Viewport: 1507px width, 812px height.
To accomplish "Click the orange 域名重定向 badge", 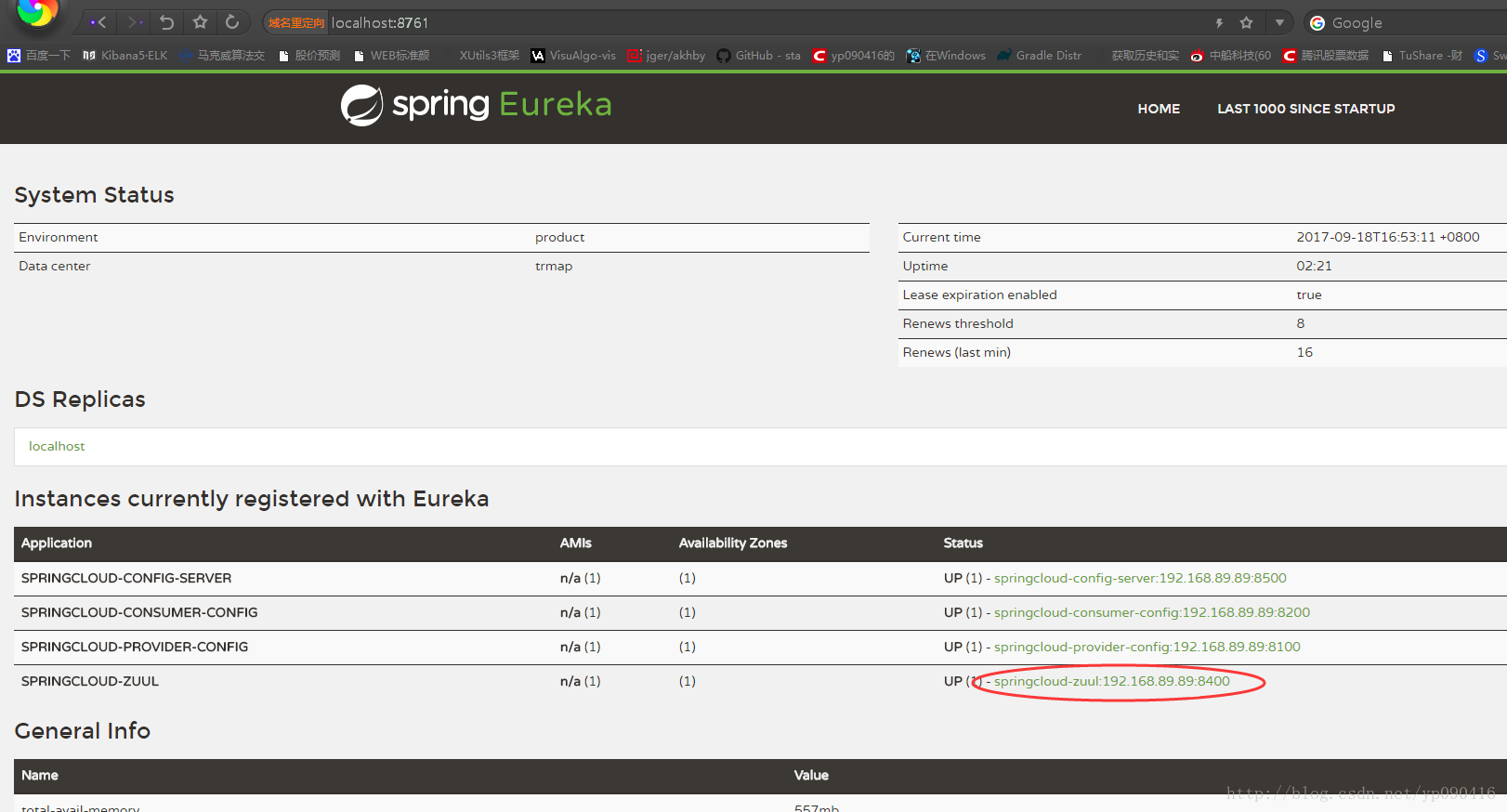I will tap(296, 23).
